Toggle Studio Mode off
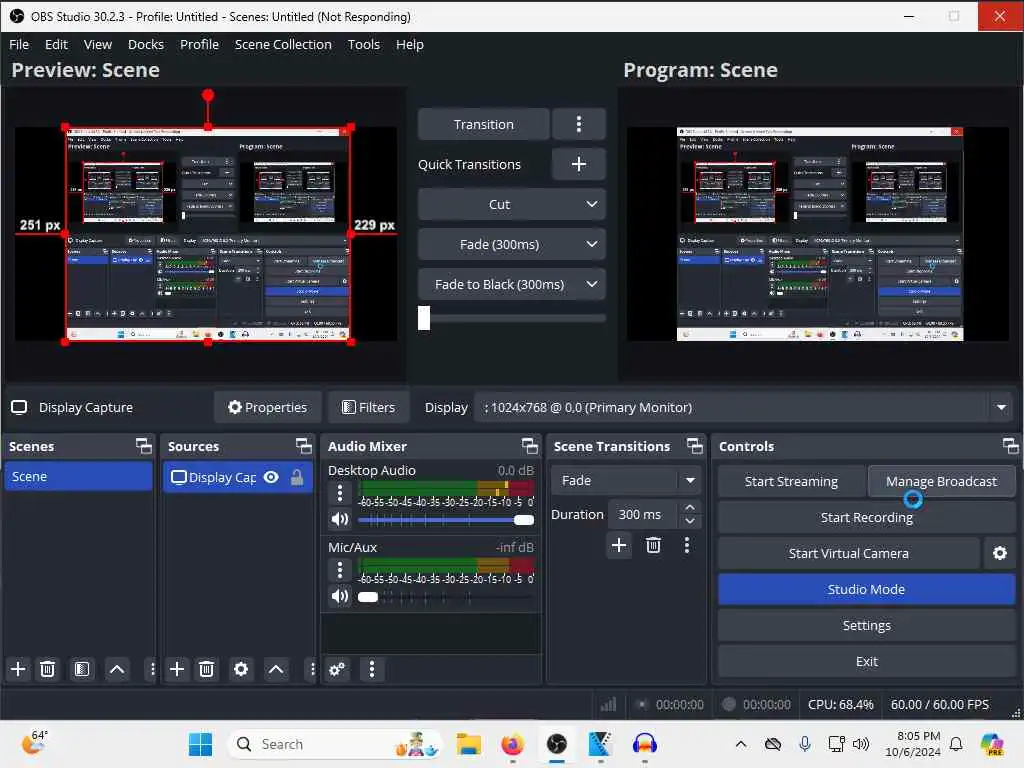The image size is (1024, 768). [x=867, y=589]
